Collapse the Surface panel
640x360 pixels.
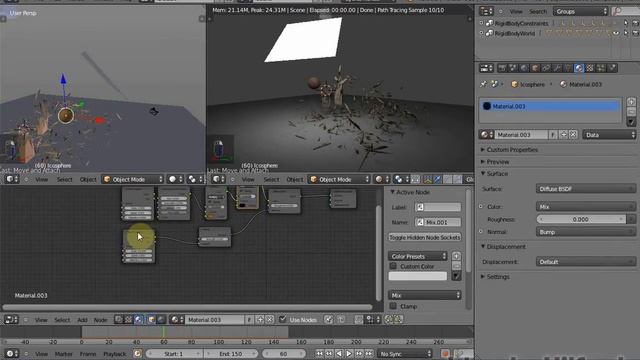497,173
